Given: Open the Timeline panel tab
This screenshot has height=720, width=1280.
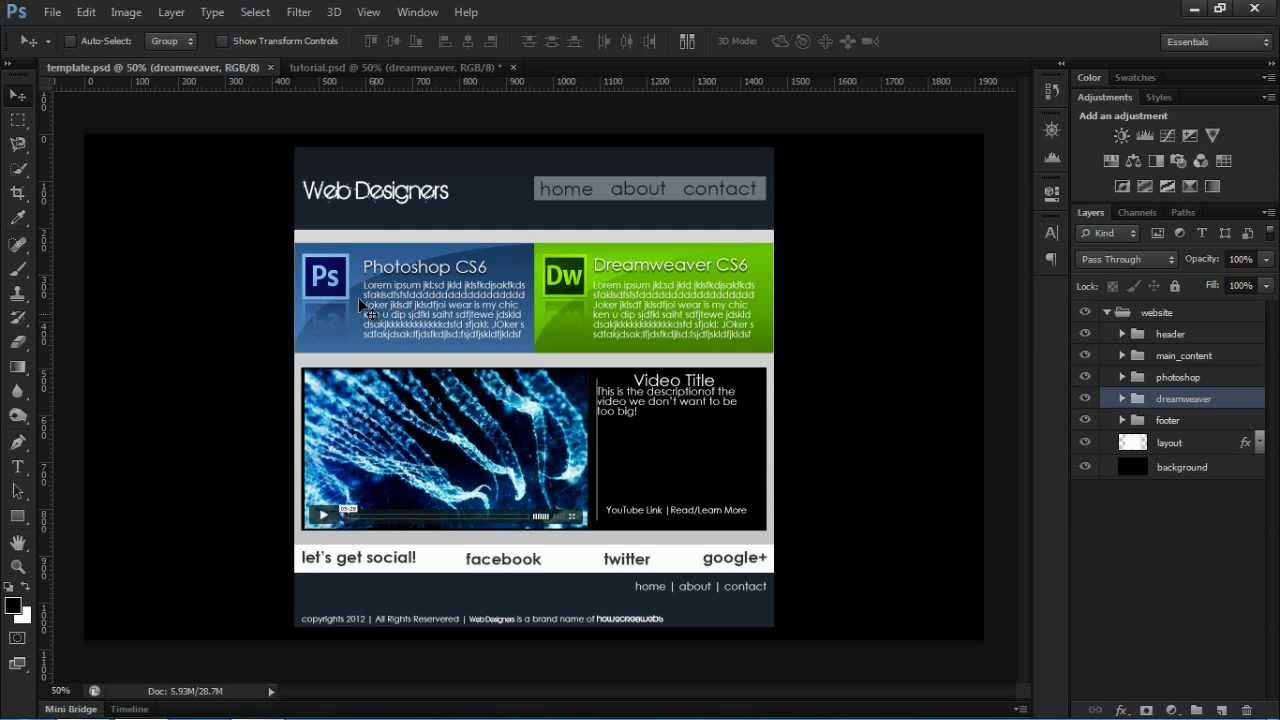Looking at the screenshot, I should point(129,709).
